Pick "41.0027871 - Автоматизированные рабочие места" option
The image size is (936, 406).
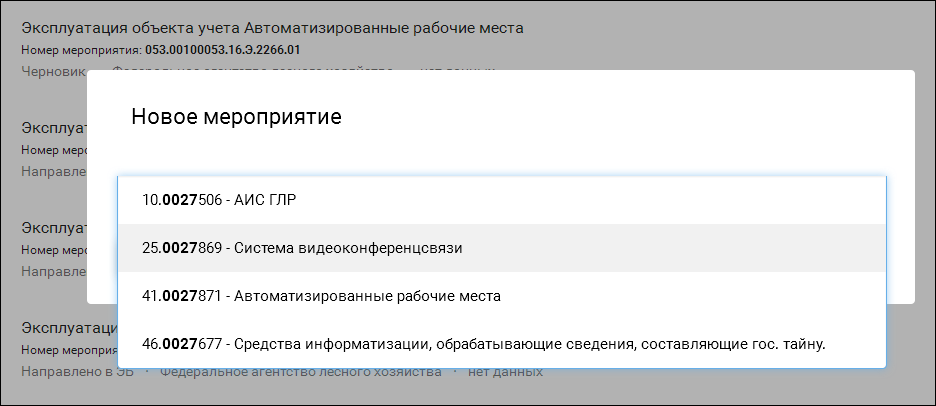pos(501,296)
